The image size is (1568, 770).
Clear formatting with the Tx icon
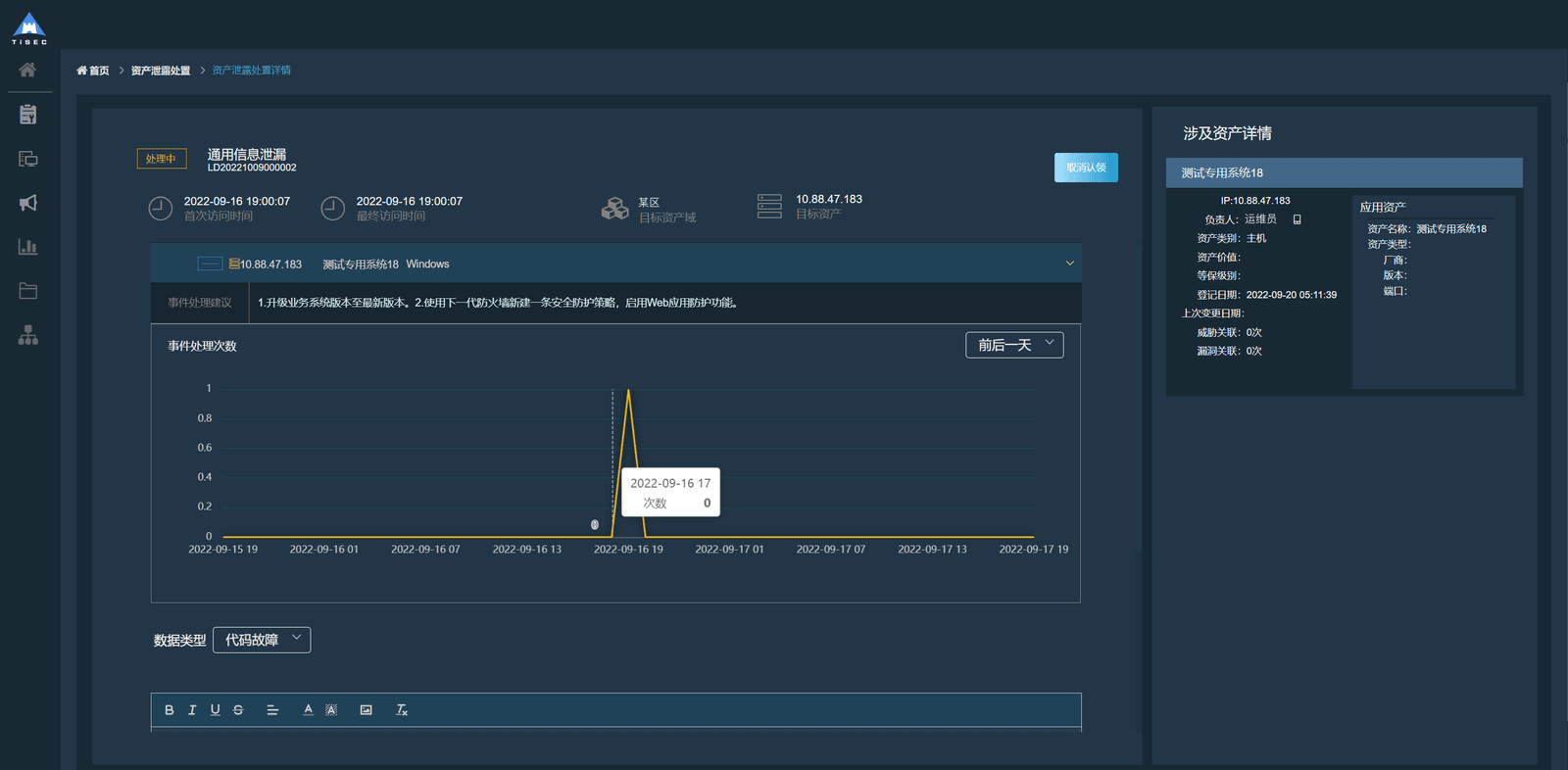point(401,710)
